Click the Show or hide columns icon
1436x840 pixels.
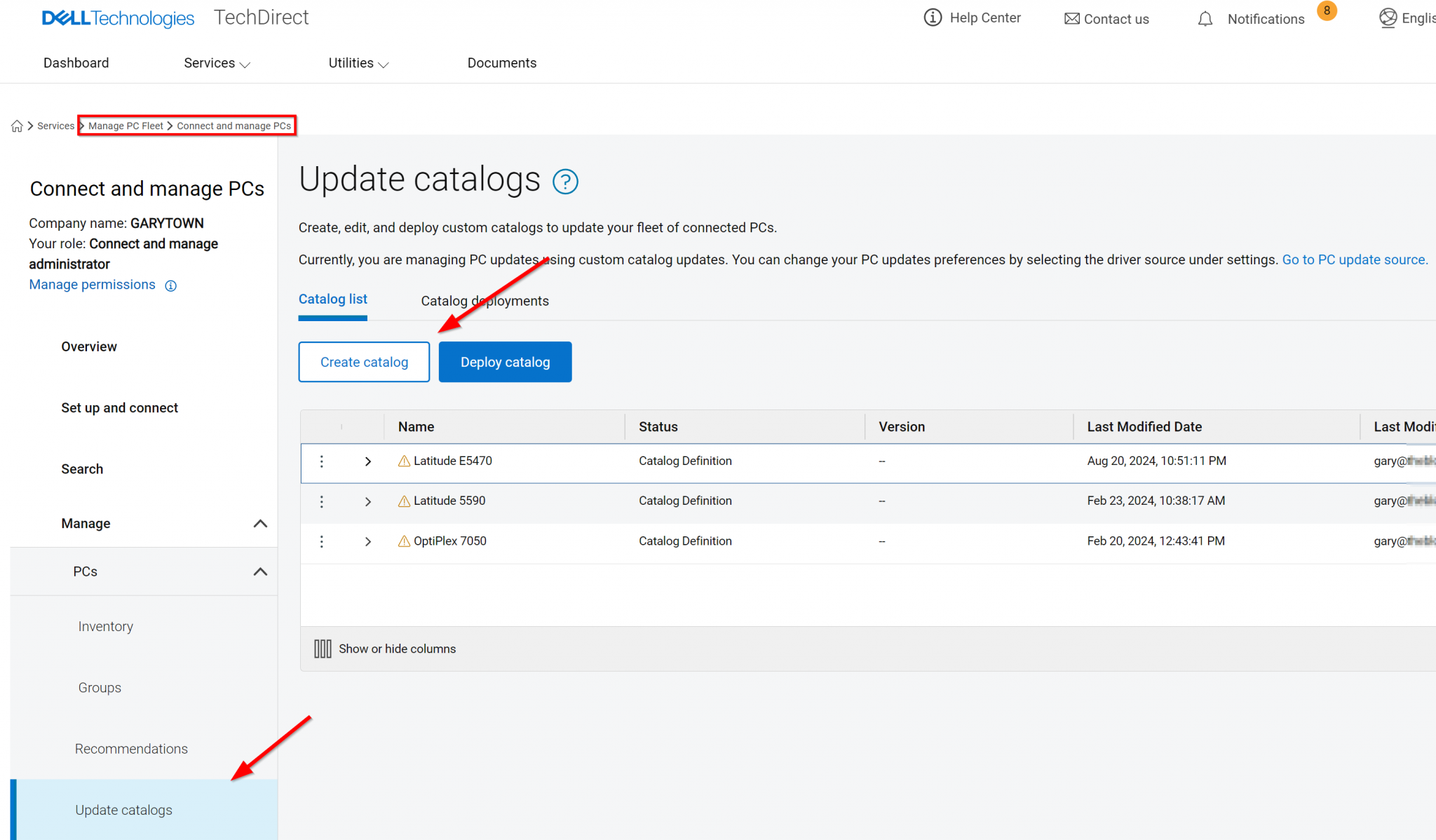[x=323, y=649]
